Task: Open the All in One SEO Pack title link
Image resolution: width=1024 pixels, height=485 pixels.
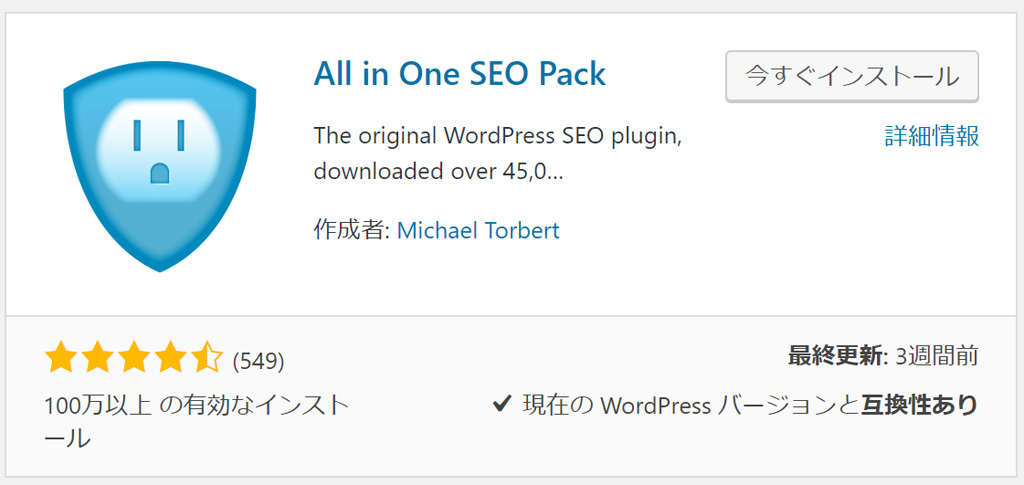Action: point(460,74)
